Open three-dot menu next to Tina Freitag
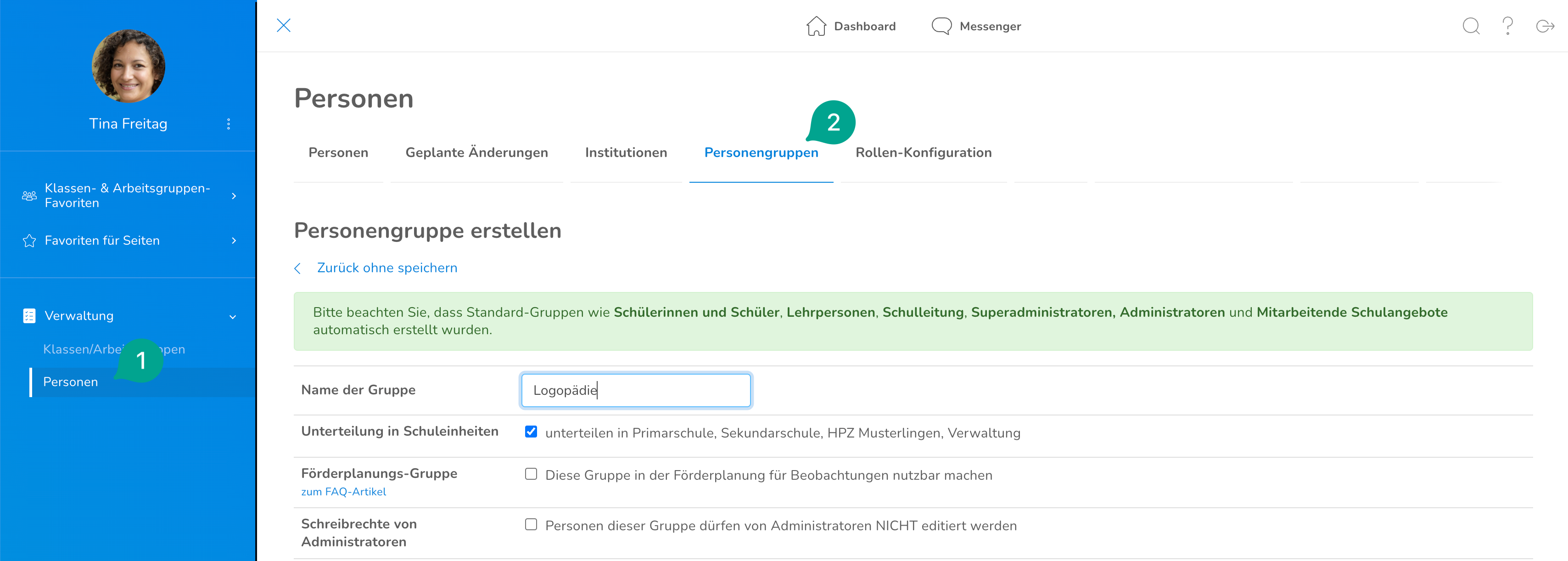This screenshot has width=1568, height=561. [x=228, y=124]
